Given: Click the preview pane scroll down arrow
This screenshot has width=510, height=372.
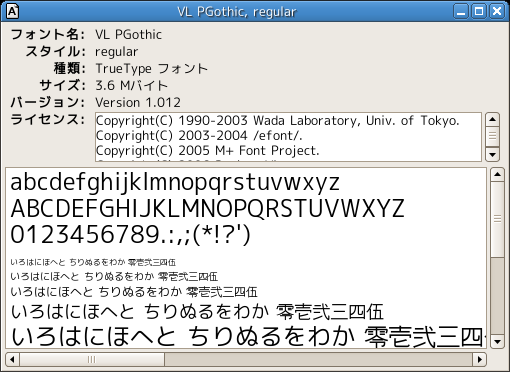Looking at the screenshot, I should pyautogui.click(x=497, y=342).
